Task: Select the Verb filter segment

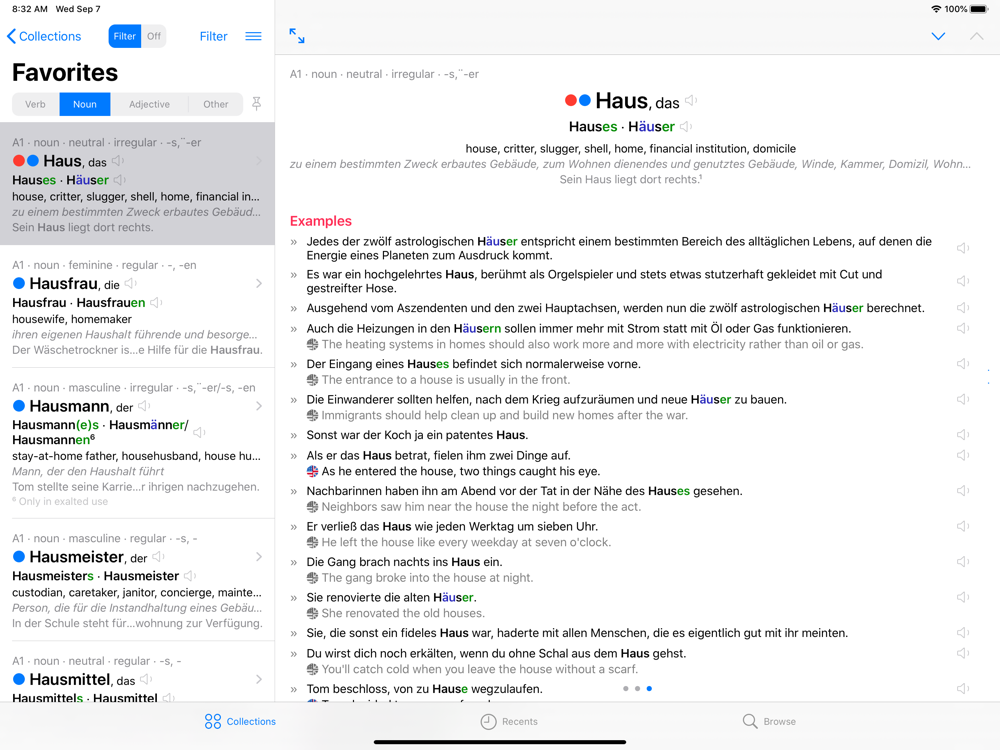Action: pos(36,104)
